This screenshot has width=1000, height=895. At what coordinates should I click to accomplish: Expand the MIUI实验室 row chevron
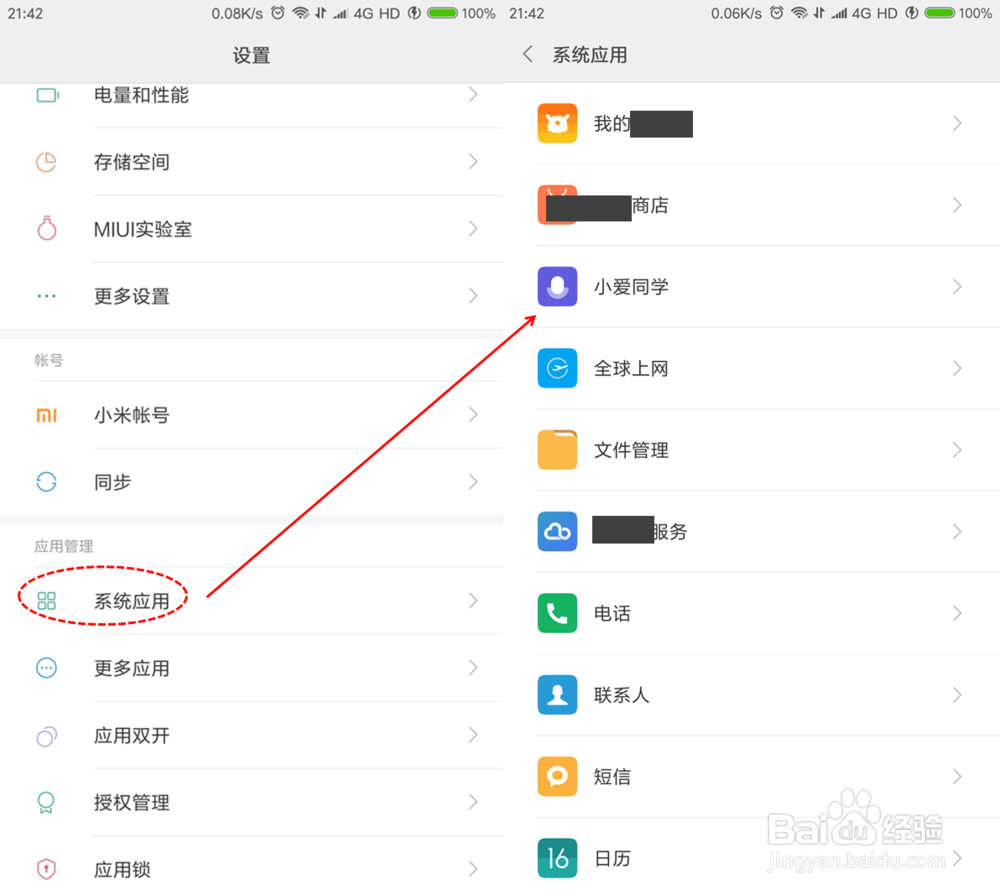pos(473,228)
